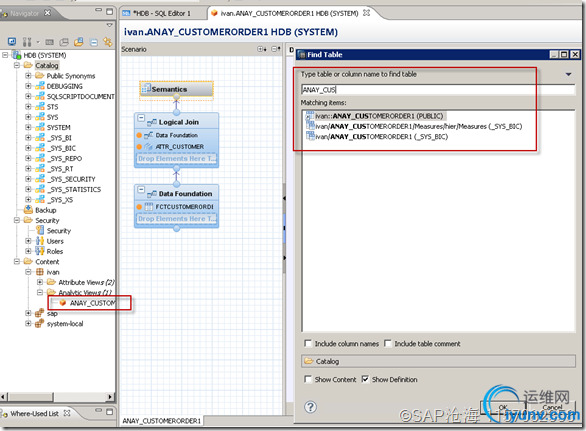Collapse the Catalog folder node
Viewport: 586px width, 431px height.
[x=17, y=65]
